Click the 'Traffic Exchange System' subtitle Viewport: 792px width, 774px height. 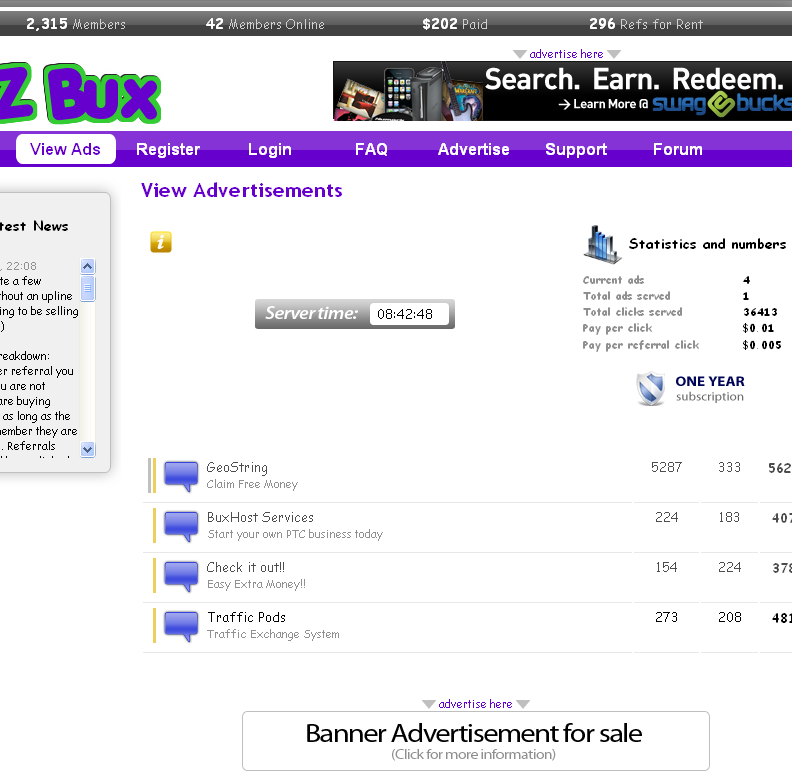tap(273, 634)
